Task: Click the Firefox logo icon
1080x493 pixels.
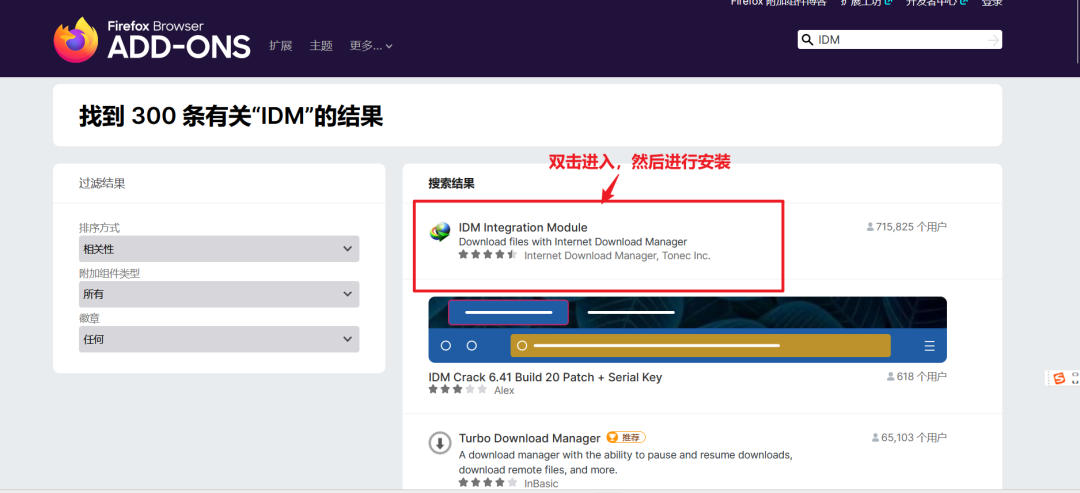Action: click(x=76, y=40)
